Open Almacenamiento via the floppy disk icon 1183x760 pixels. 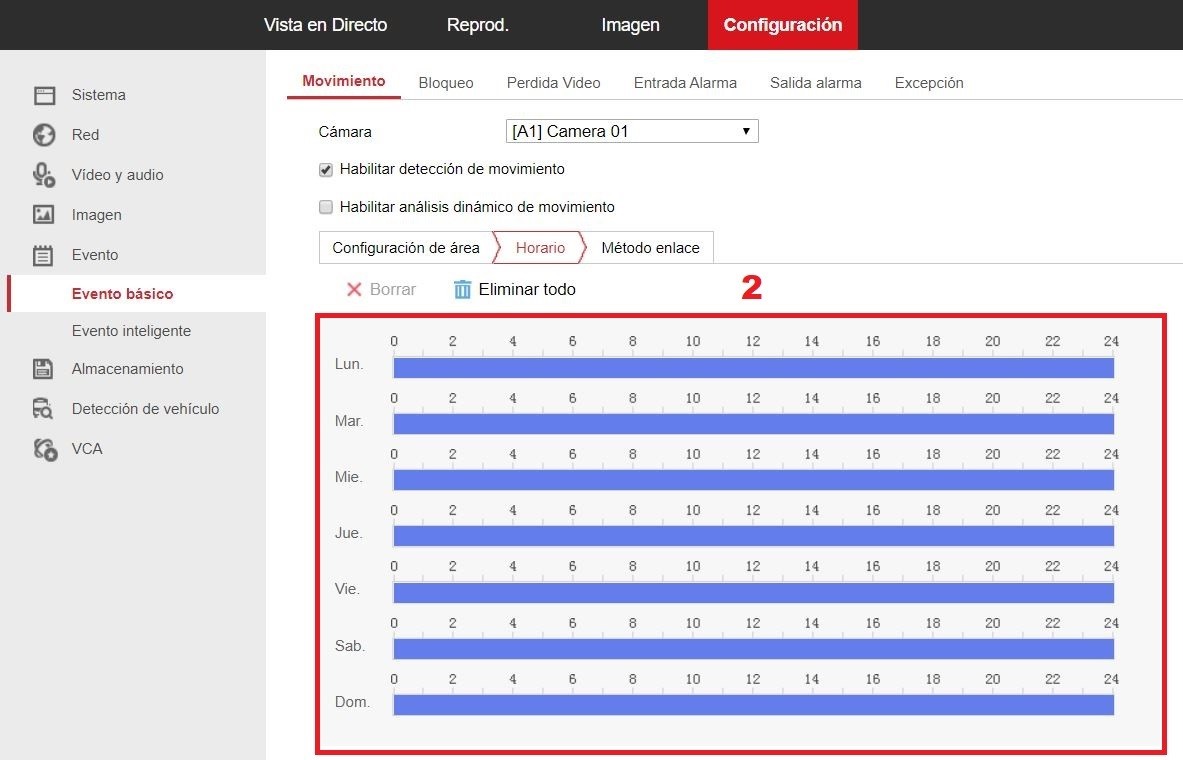pyautogui.click(x=44, y=369)
